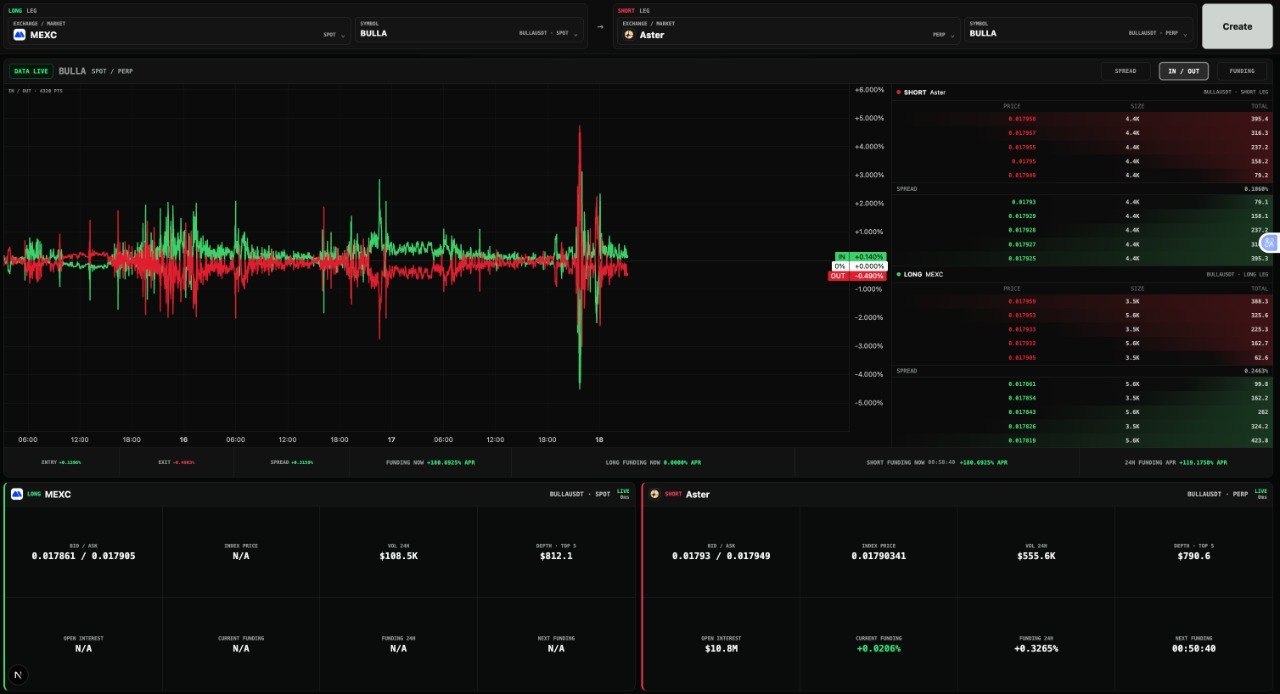Open the short leg BULLA symbol dropdown
Screen dimensions: 1280x694
pyautogui.click(x=1079, y=31)
